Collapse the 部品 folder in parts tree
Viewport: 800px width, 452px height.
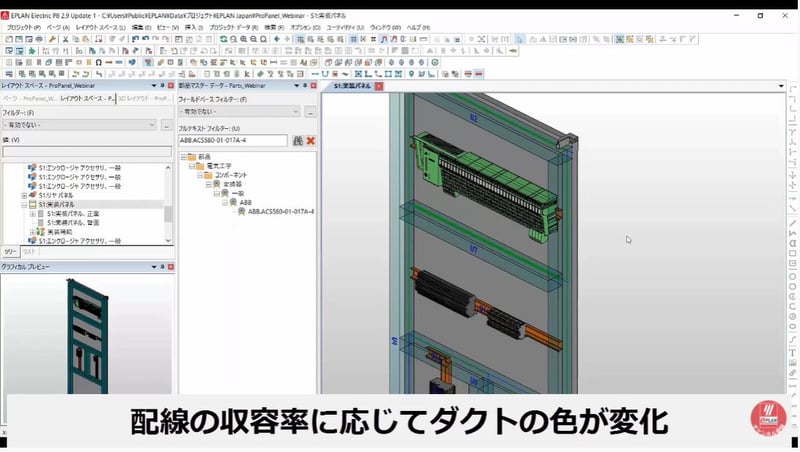(x=184, y=157)
